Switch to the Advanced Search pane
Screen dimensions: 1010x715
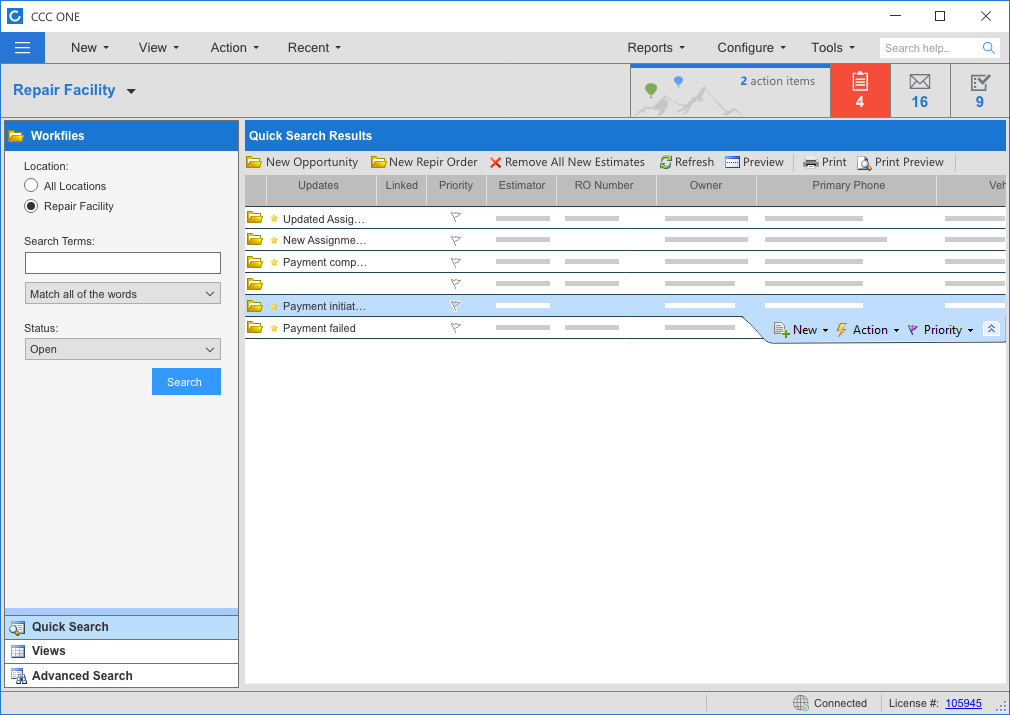tap(122, 676)
